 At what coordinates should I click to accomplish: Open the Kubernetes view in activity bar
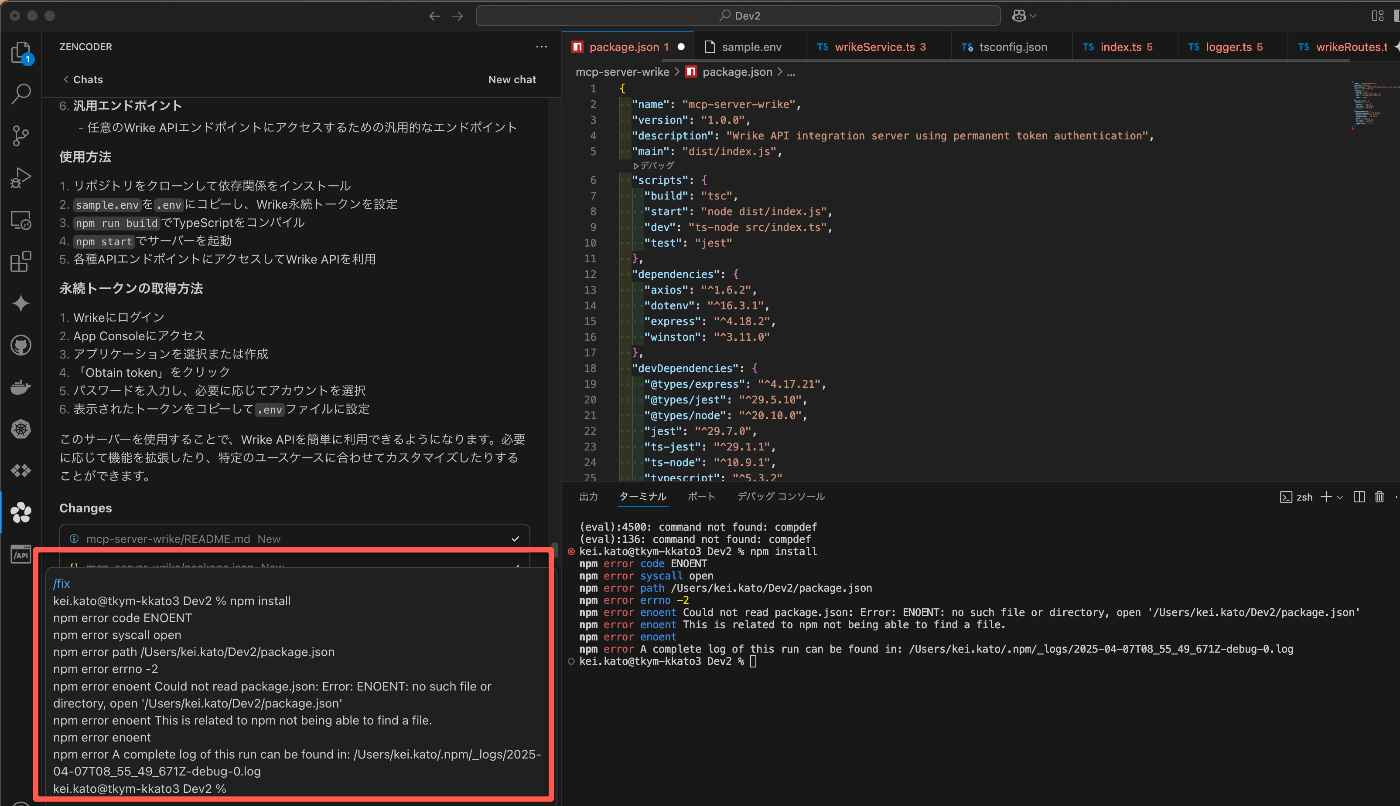20,429
